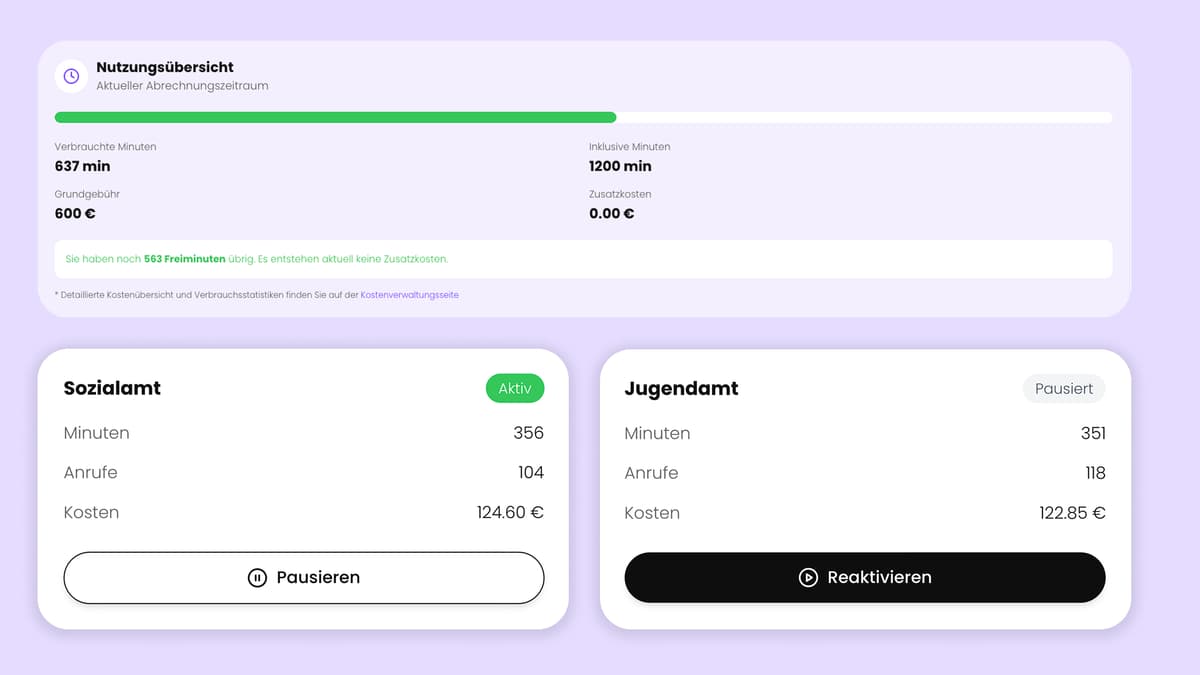Click the green usage progress bar

336,116
